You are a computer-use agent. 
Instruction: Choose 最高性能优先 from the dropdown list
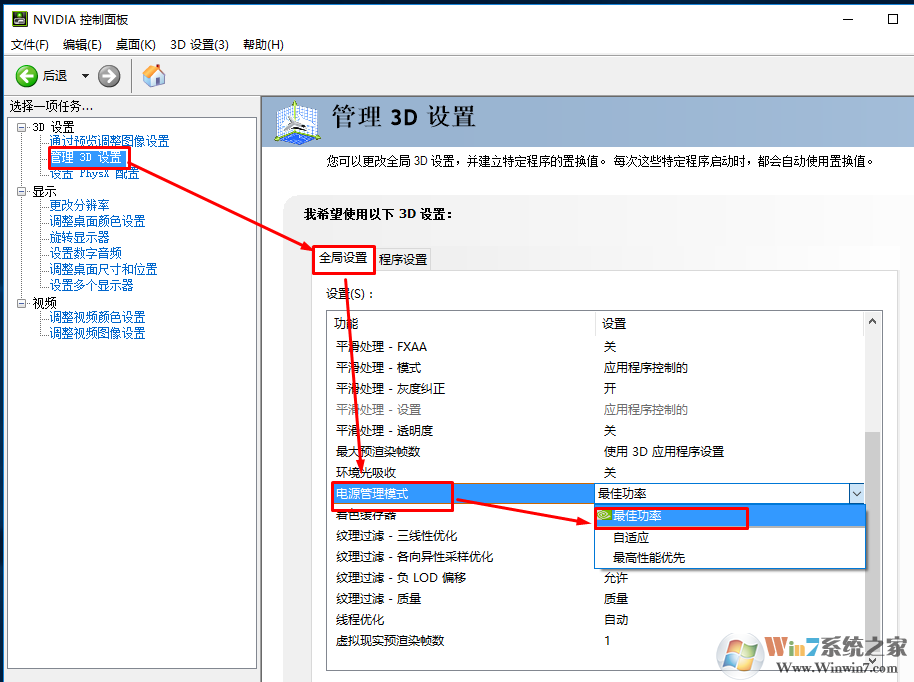coord(649,558)
